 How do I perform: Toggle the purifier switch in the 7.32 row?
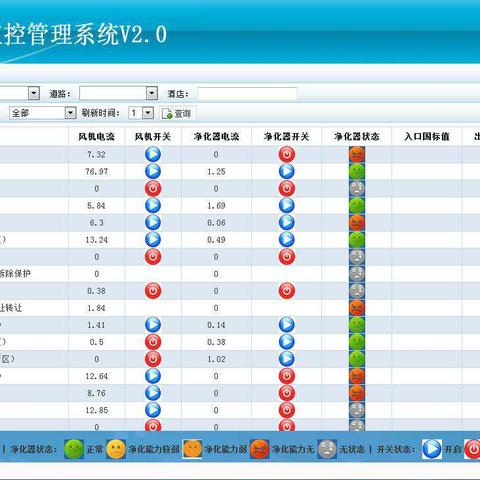coord(287,154)
